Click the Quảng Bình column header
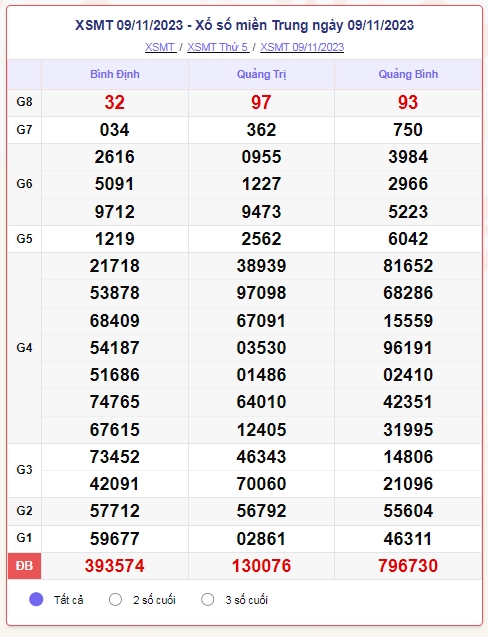The image size is (488, 637). (408, 74)
